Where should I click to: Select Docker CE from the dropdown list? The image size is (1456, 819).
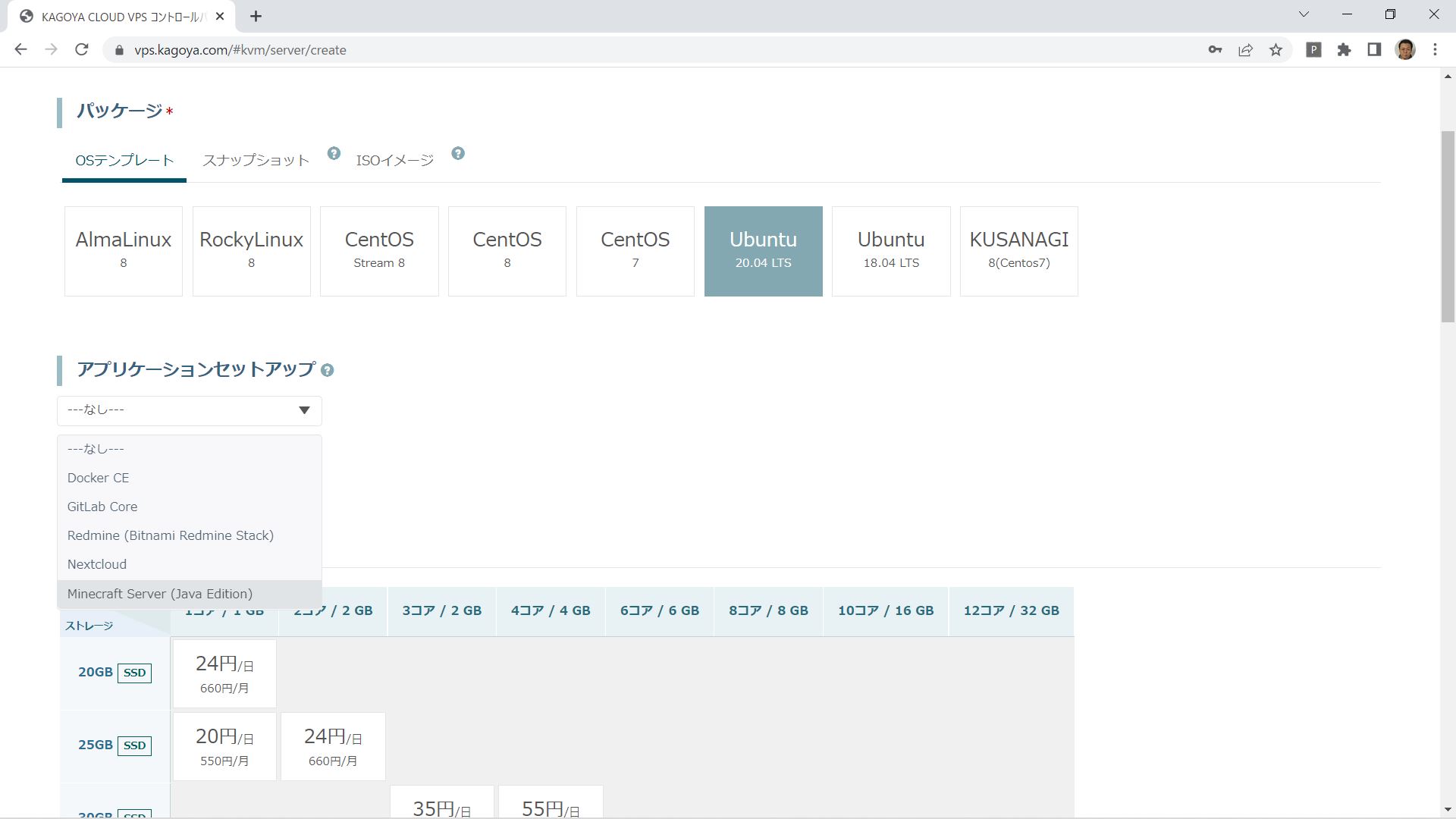pos(98,478)
